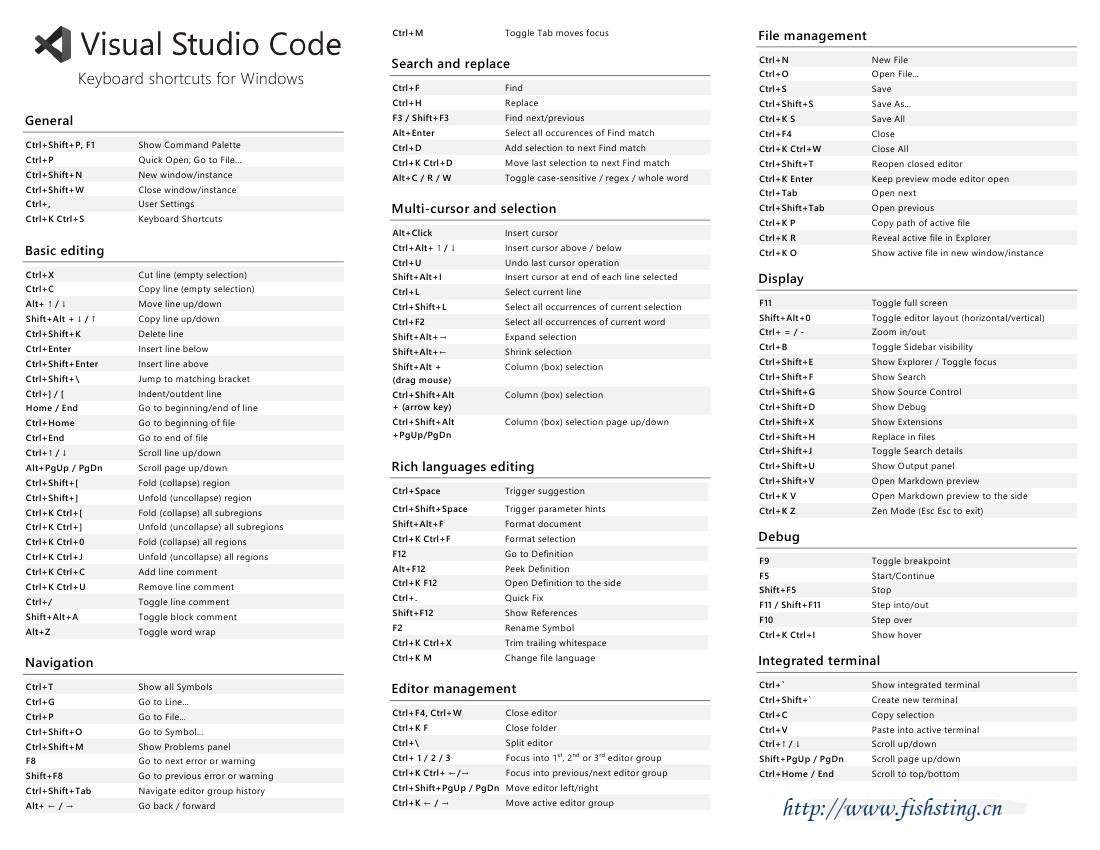Click the 'Keyboard Shortcuts' description
This screenshot has height=850, width=1100.
(180, 219)
